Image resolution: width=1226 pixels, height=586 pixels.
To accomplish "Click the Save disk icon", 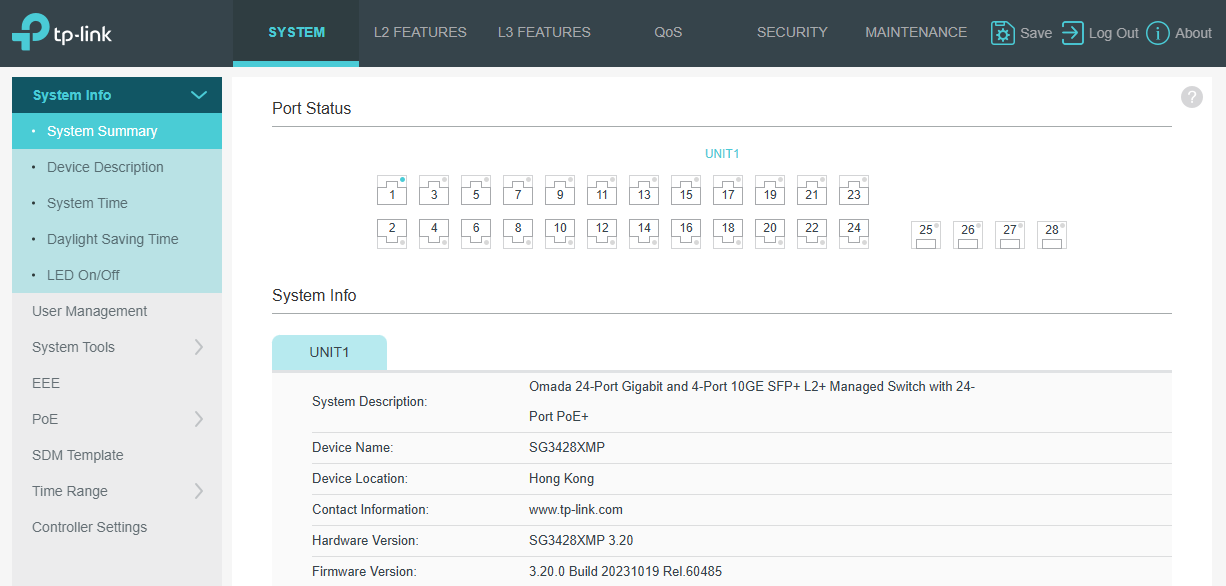I will (x=1002, y=33).
